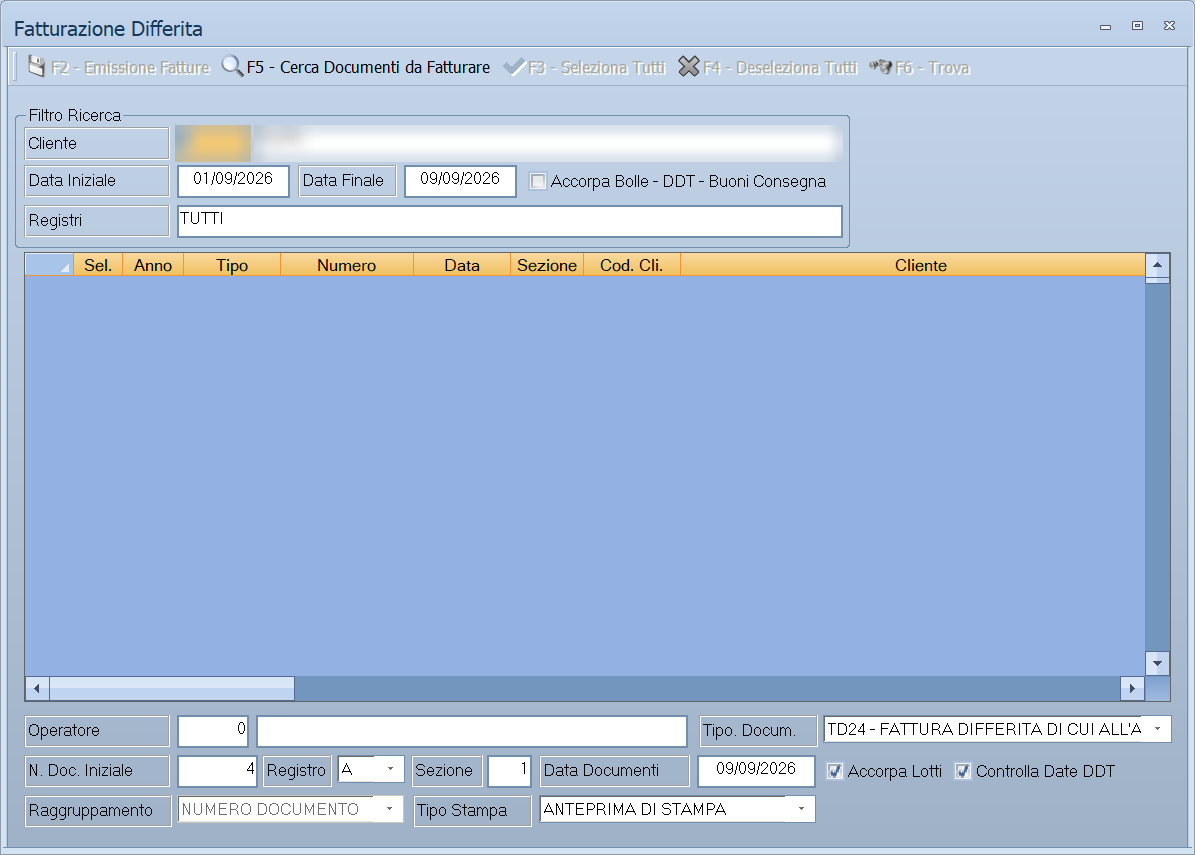Toggle the Accorpa Lotti checkbox
The width and height of the screenshot is (1195, 855).
click(835, 771)
